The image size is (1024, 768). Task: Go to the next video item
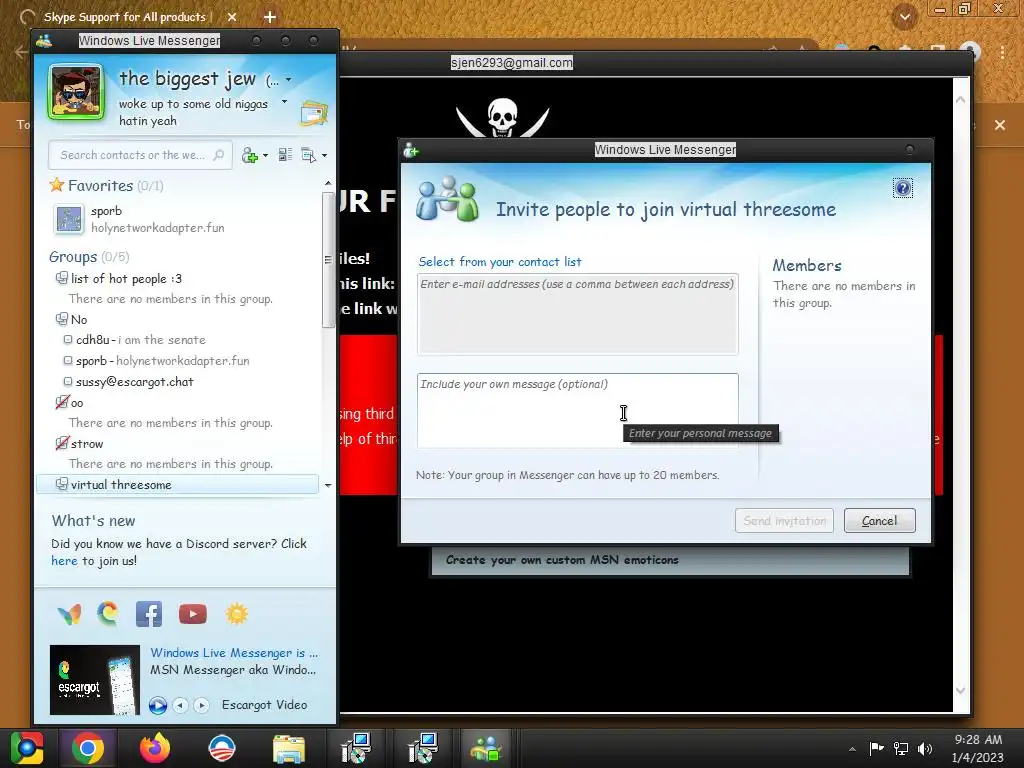click(201, 705)
